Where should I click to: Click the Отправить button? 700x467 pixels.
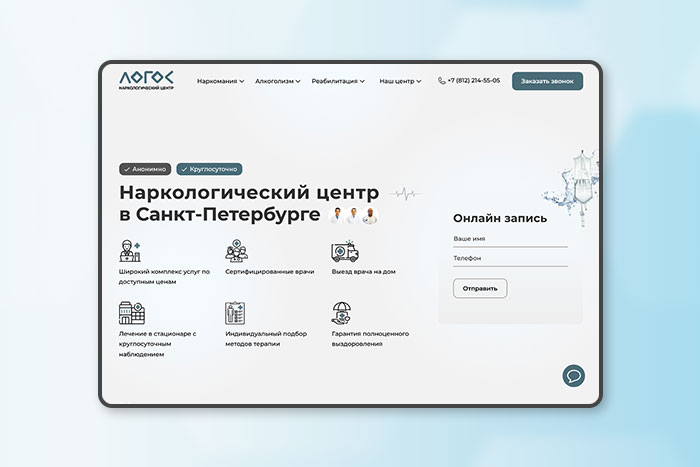pyautogui.click(x=480, y=288)
